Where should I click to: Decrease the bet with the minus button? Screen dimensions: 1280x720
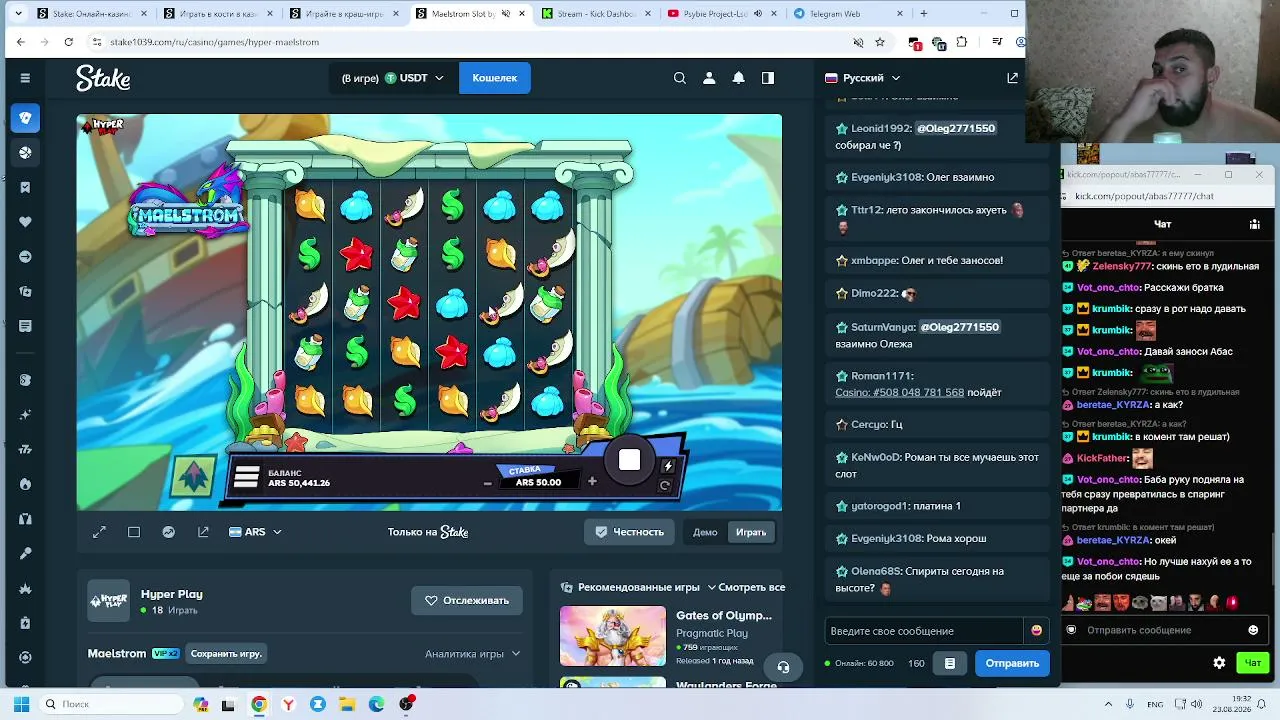coord(487,483)
